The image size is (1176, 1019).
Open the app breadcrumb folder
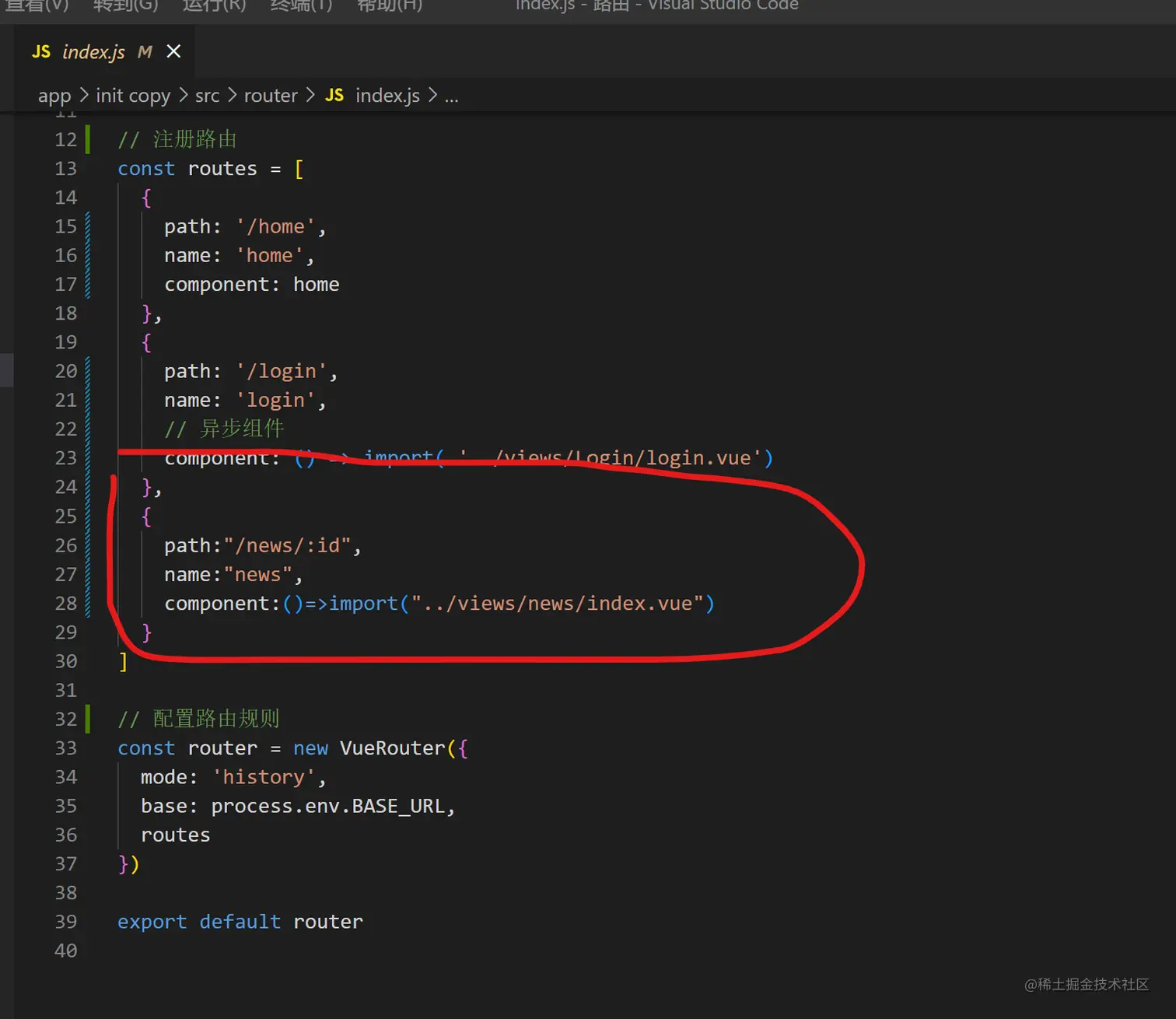[54, 96]
